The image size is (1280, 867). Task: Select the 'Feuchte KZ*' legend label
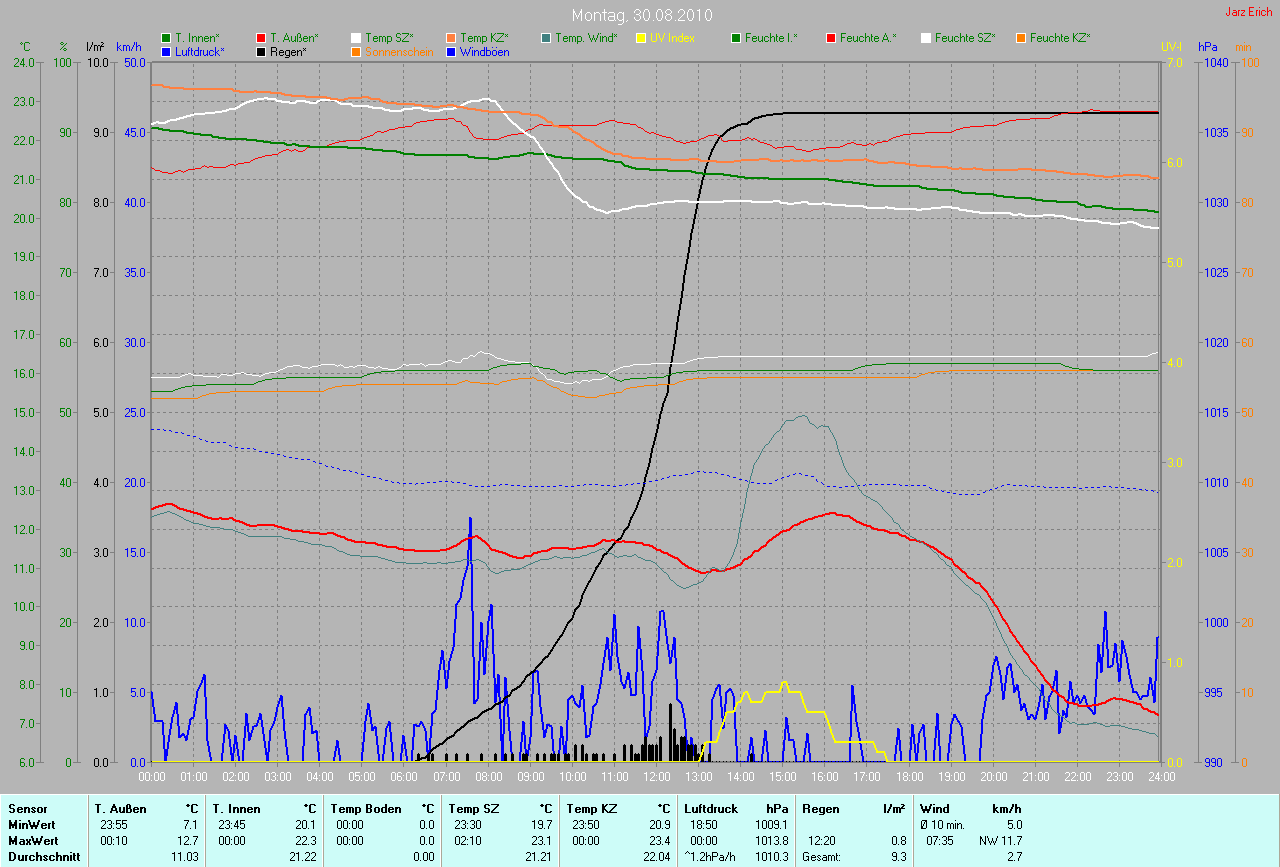[1060, 38]
